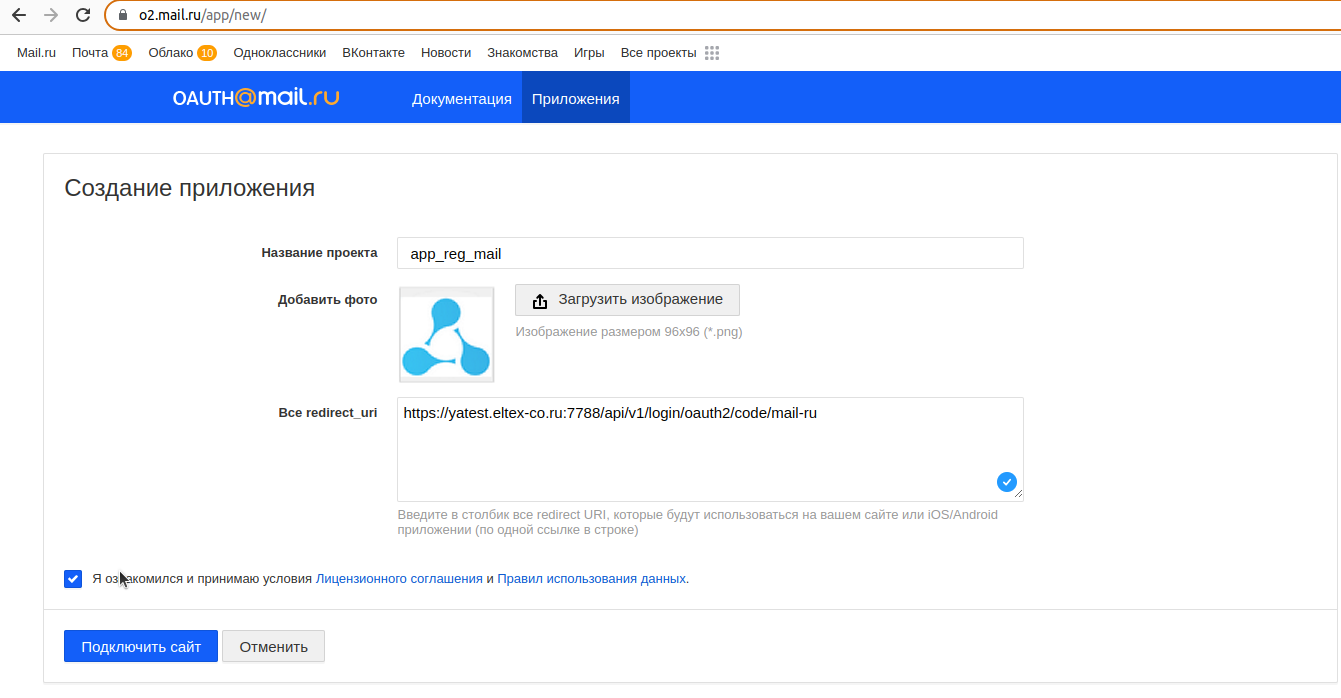The image size is (1341, 698).
Task: Click the browser forward arrow
Action: [x=51, y=15]
